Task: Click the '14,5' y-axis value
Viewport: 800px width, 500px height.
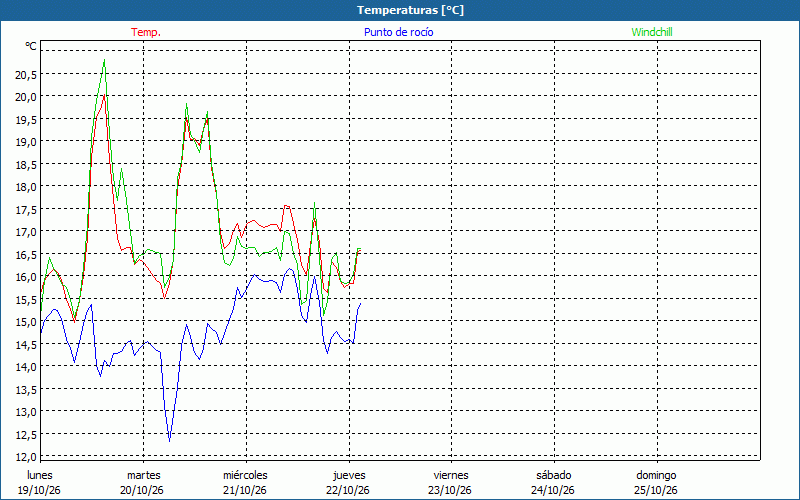Action: 26,344
